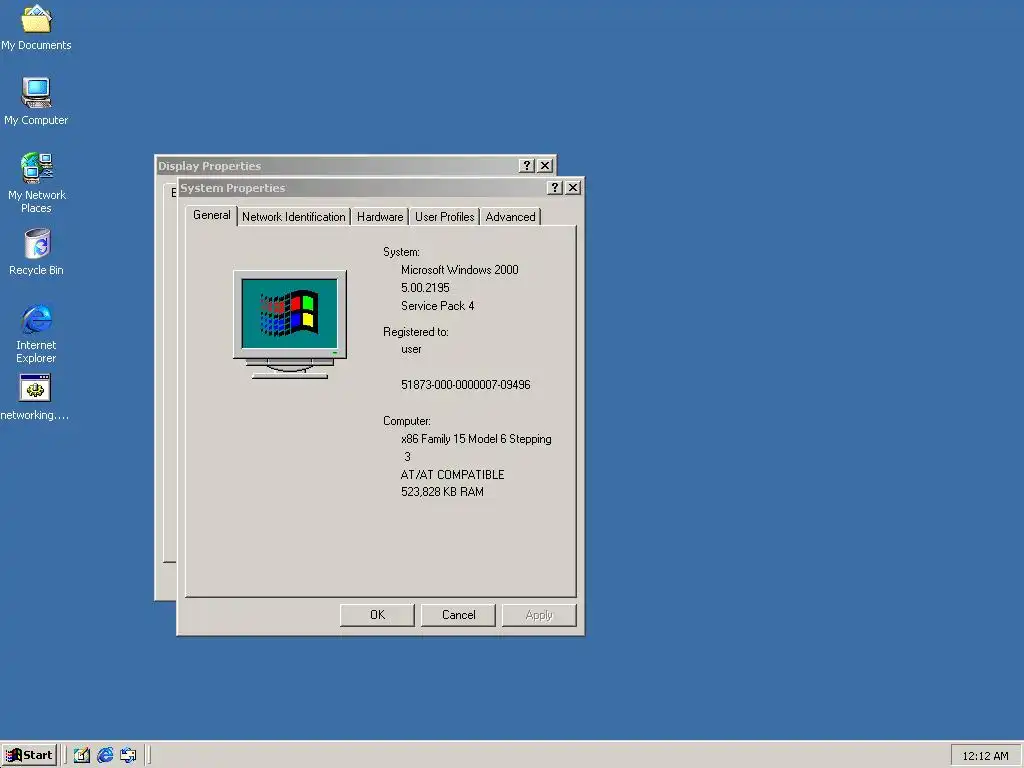Open the Start menu
Viewport: 1024px width, 768px height.
click(29, 755)
